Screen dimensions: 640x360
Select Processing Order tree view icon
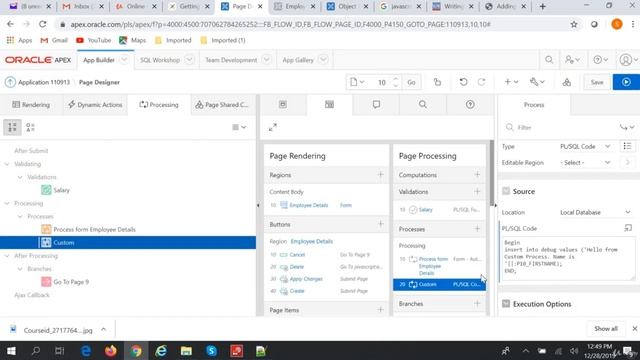(12, 127)
